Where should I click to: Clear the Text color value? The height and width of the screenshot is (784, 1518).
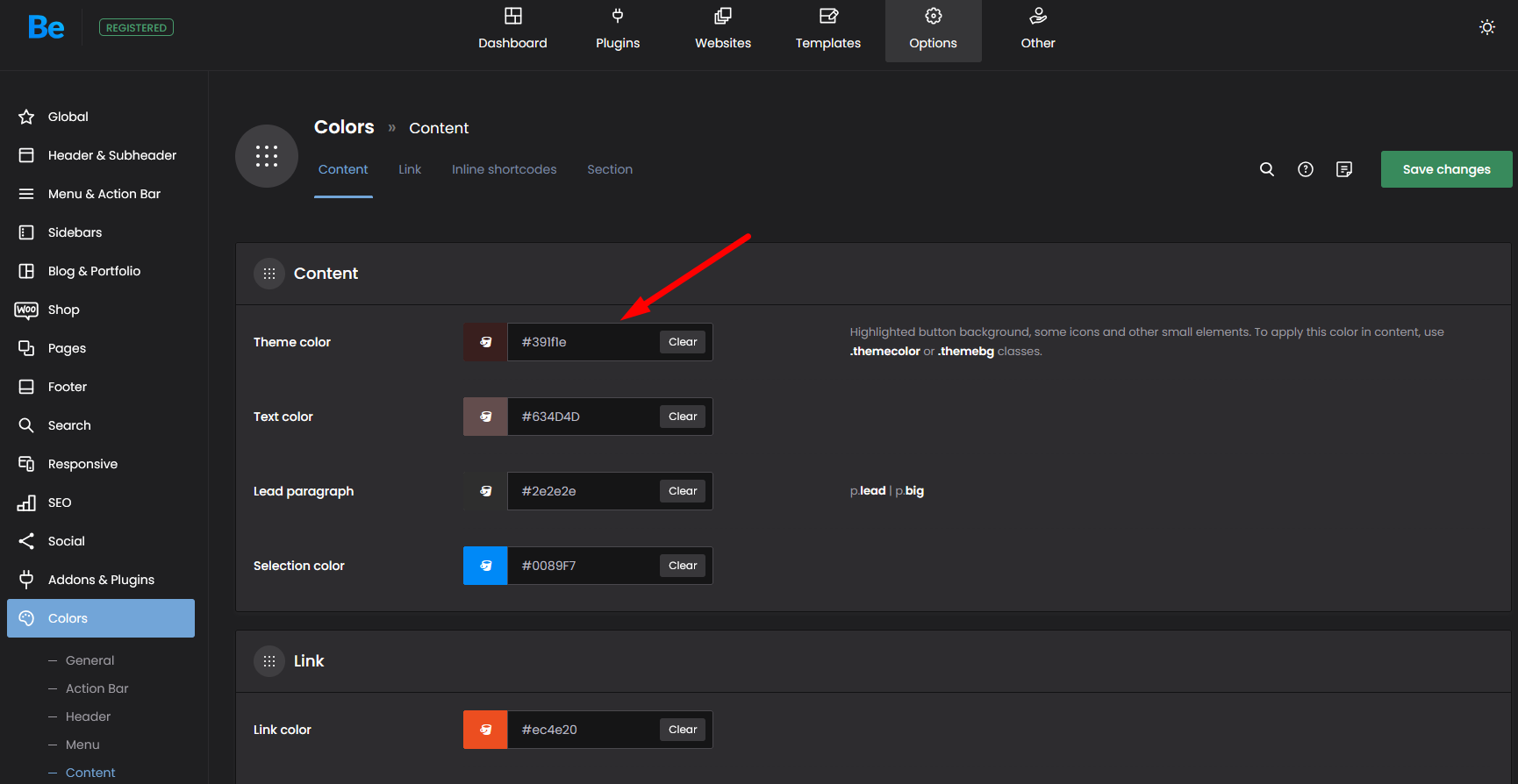pyautogui.click(x=683, y=417)
